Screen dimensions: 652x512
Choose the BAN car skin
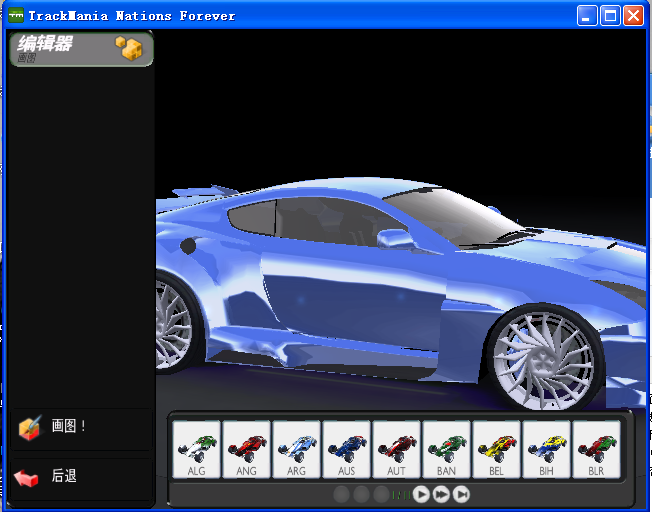[x=446, y=449]
